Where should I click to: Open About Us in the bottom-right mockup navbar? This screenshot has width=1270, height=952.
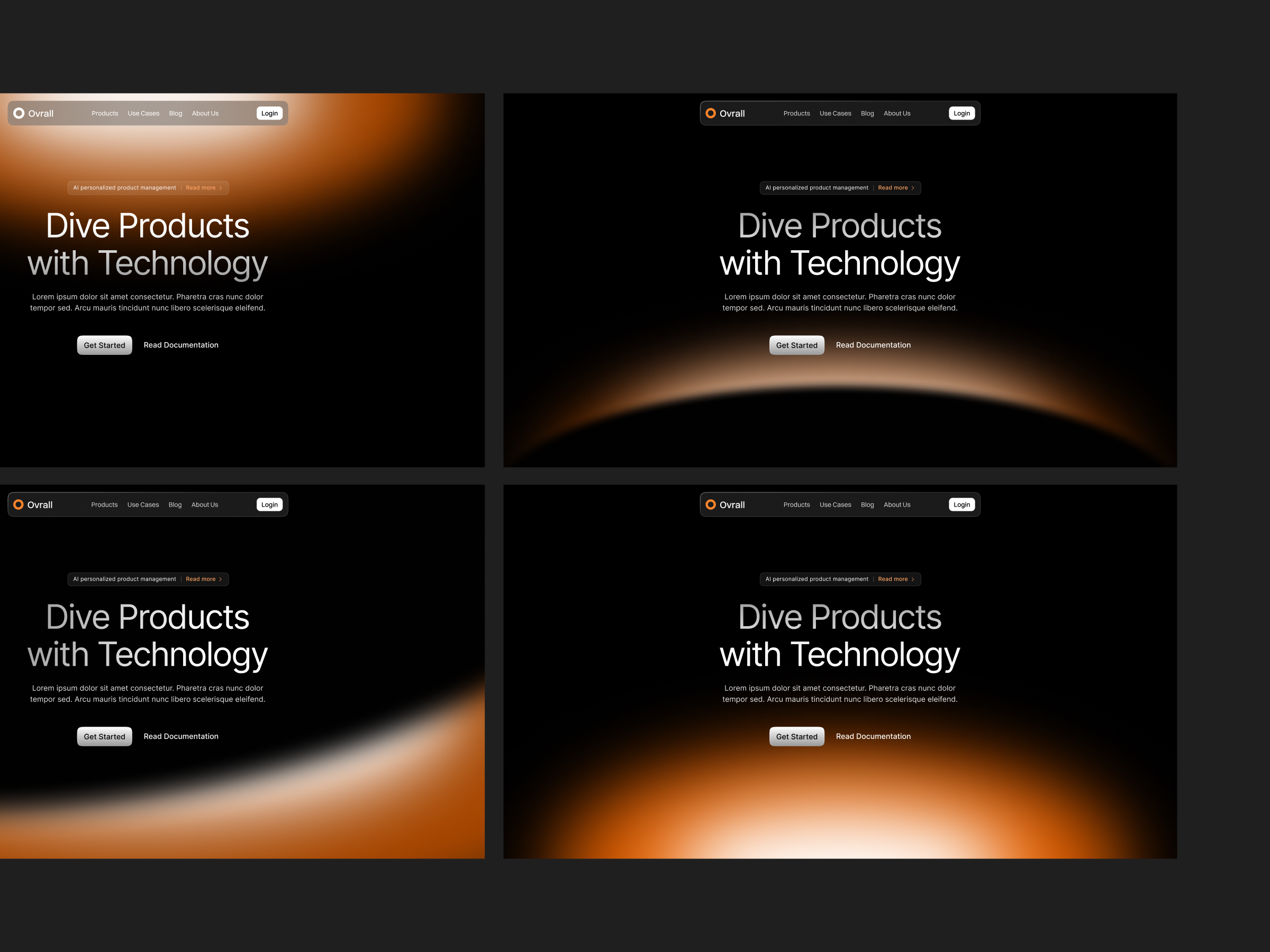(897, 505)
